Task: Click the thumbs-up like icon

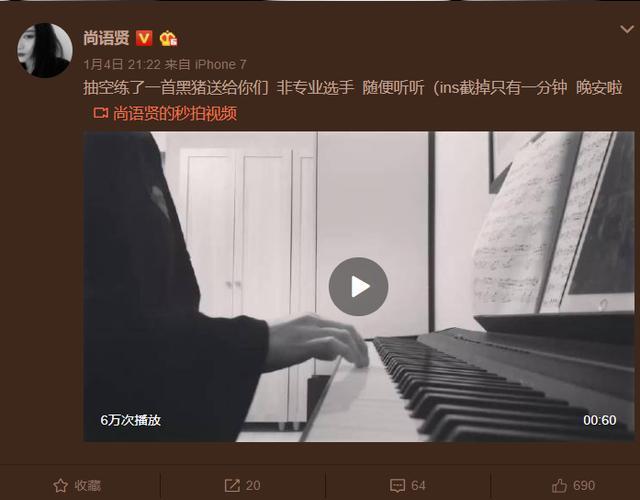Action: click(x=559, y=485)
